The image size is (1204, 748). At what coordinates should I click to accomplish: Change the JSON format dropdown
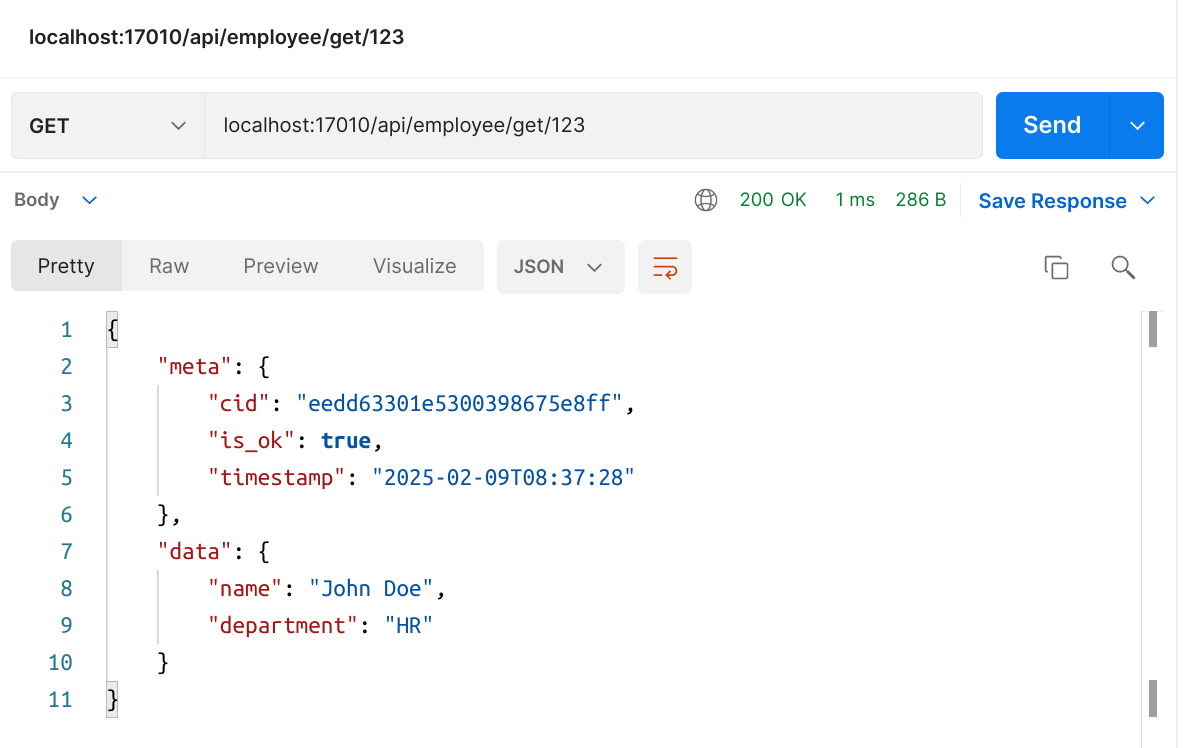pyautogui.click(x=560, y=267)
